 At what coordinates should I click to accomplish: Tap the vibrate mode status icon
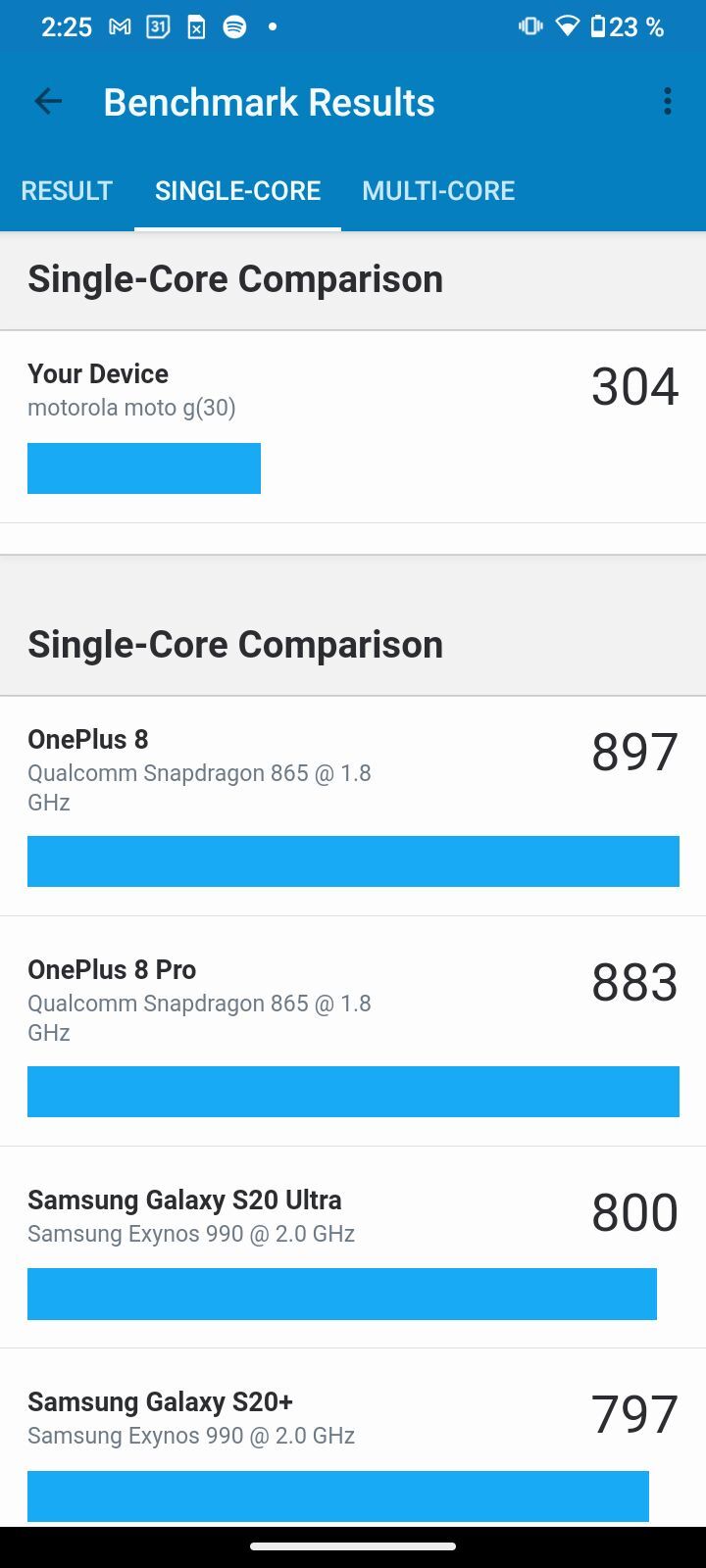coord(530,27)
